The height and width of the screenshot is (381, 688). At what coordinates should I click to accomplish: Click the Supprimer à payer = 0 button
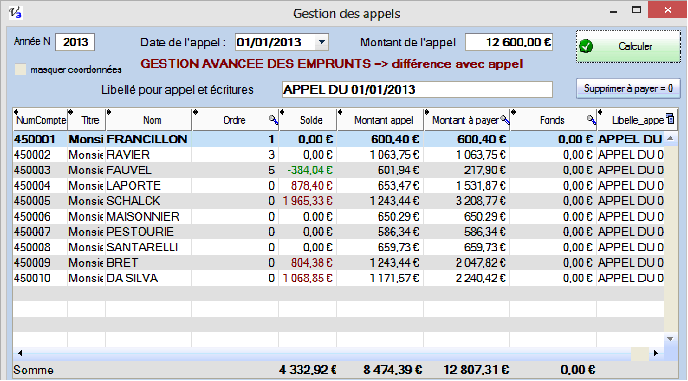[628, 88]
